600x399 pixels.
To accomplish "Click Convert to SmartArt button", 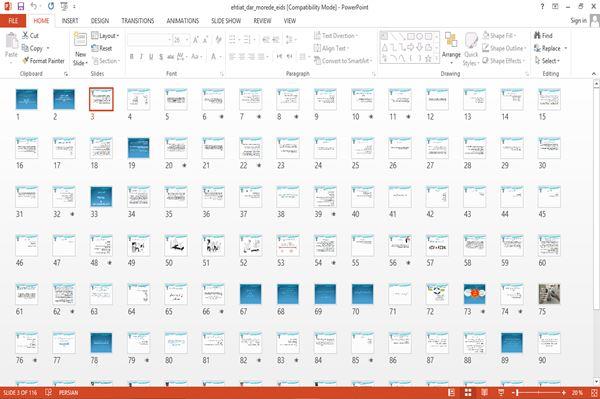I will (343, 61).
